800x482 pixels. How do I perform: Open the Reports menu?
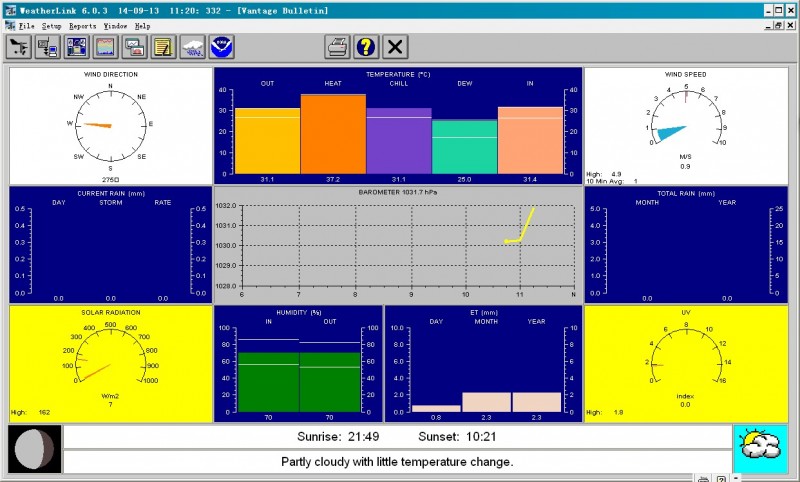click(82, 26)
